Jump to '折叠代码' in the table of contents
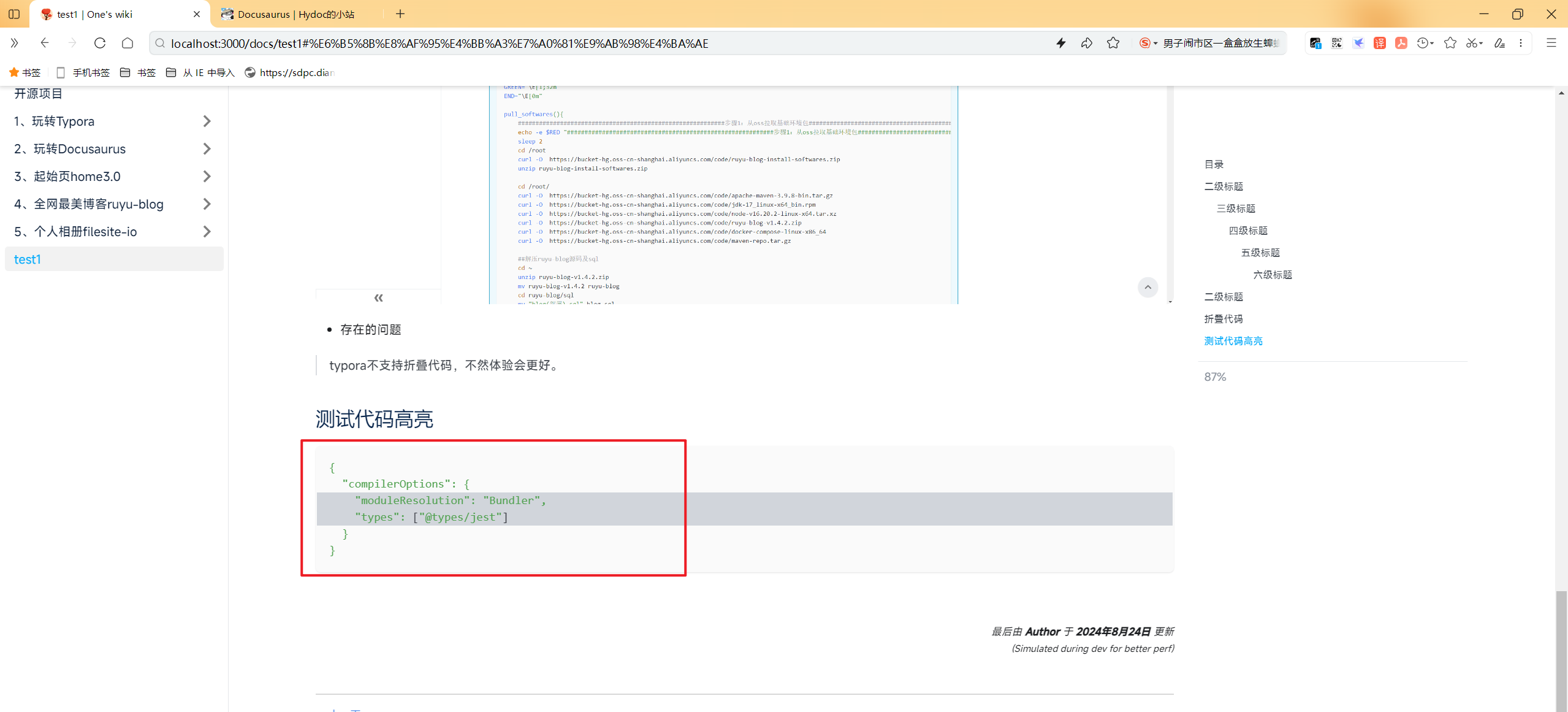Viewport: 1568px width, 712px height. click(1224, 319)
